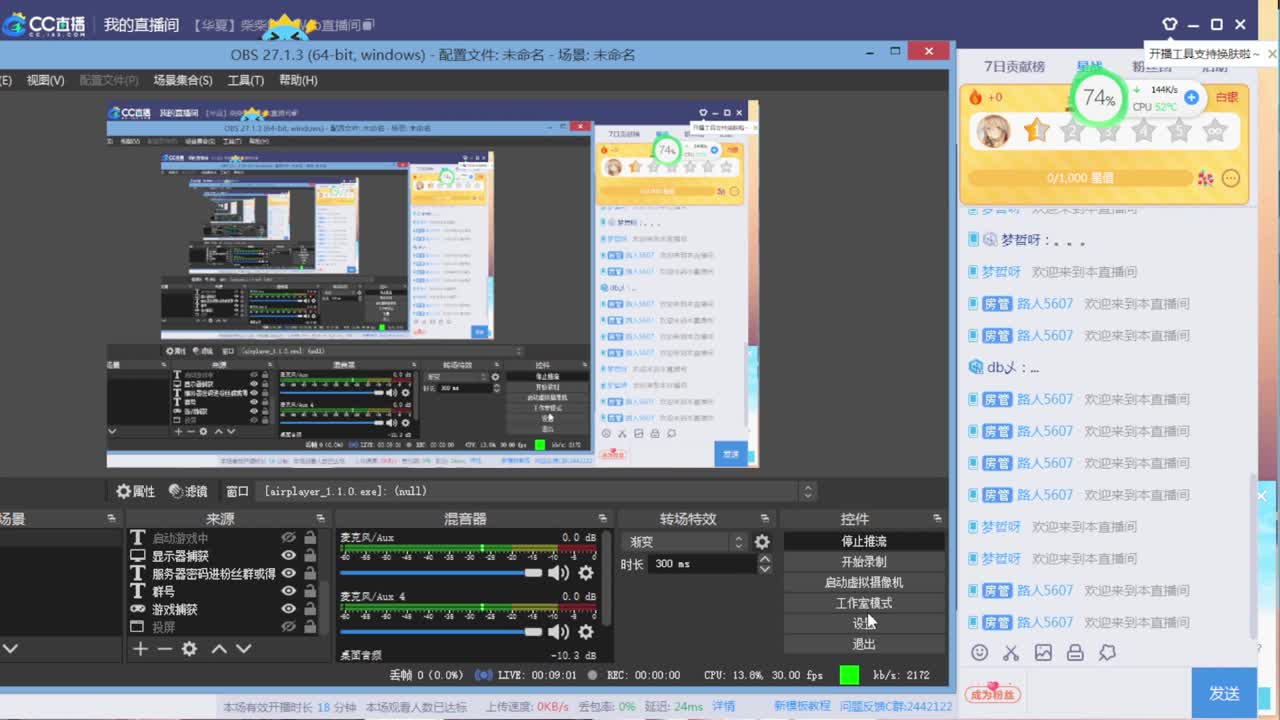The image size is (1280, 720).
Task: Click the down chevron under the scenes list
Action: (10, 649)
